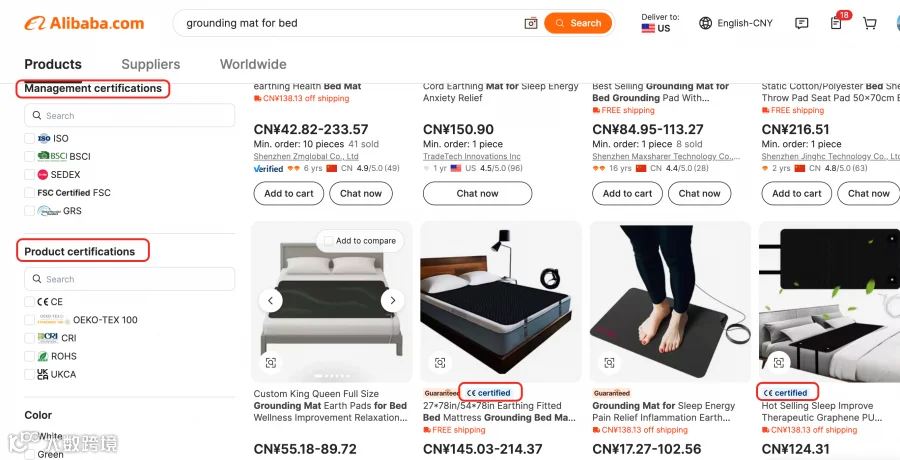This screenshot has height=460, width=900.
Task: Click the orange Search button
Action: click(x=578, y=24)
